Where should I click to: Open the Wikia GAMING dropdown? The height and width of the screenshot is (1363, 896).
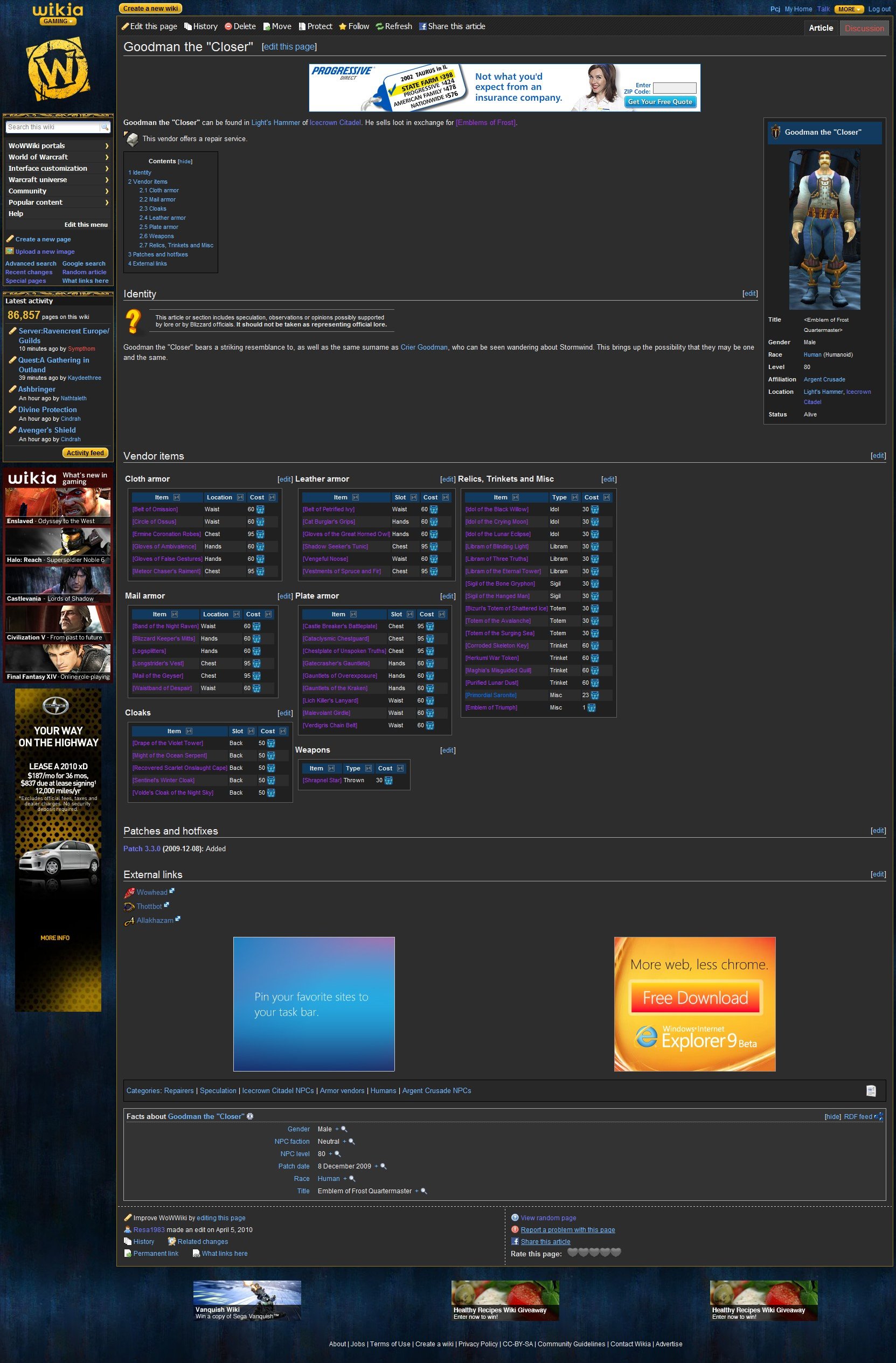tap(58, 21)
